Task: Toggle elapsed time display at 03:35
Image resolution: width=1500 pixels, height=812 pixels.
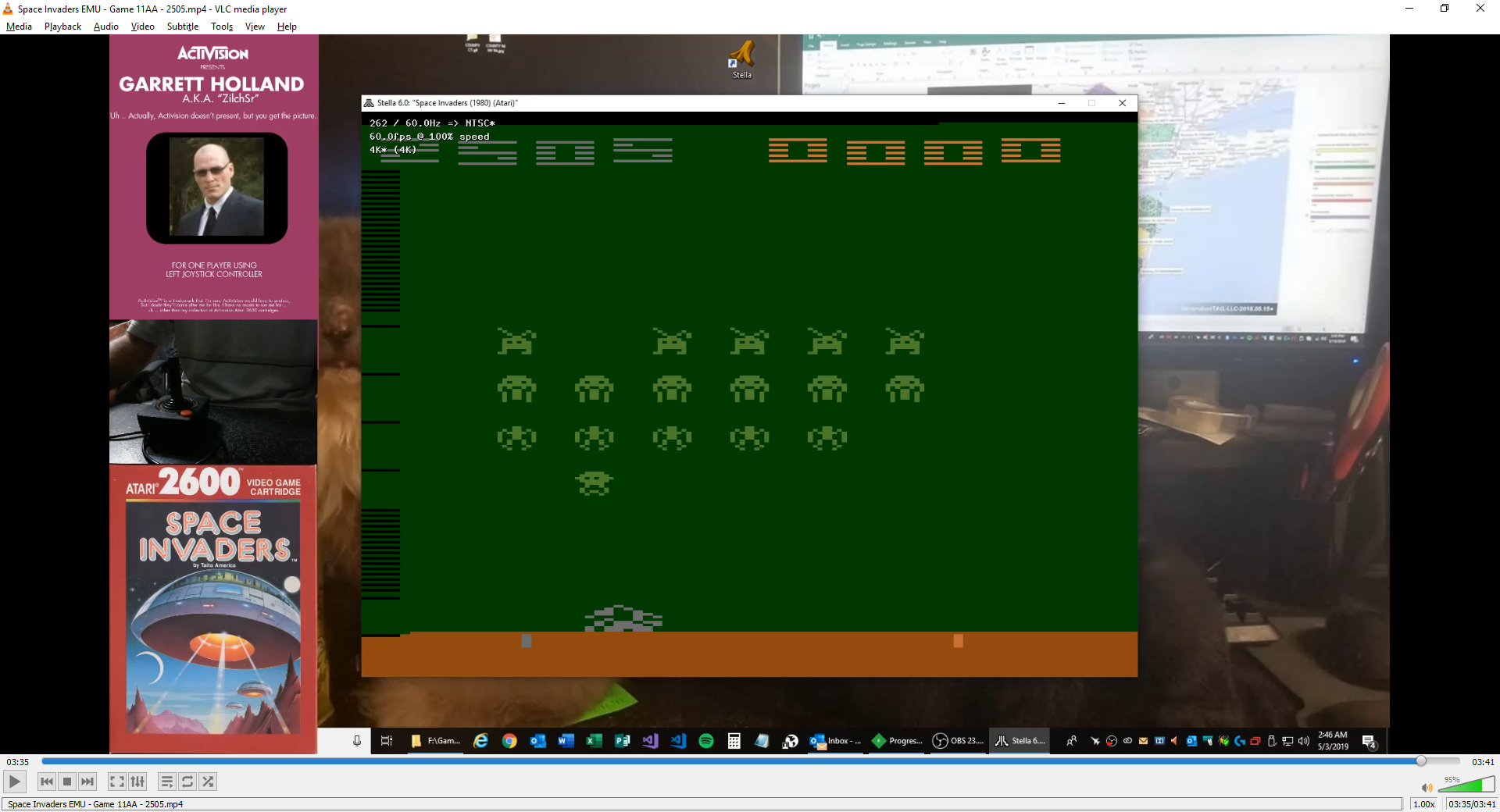Action: pos(18,762)
